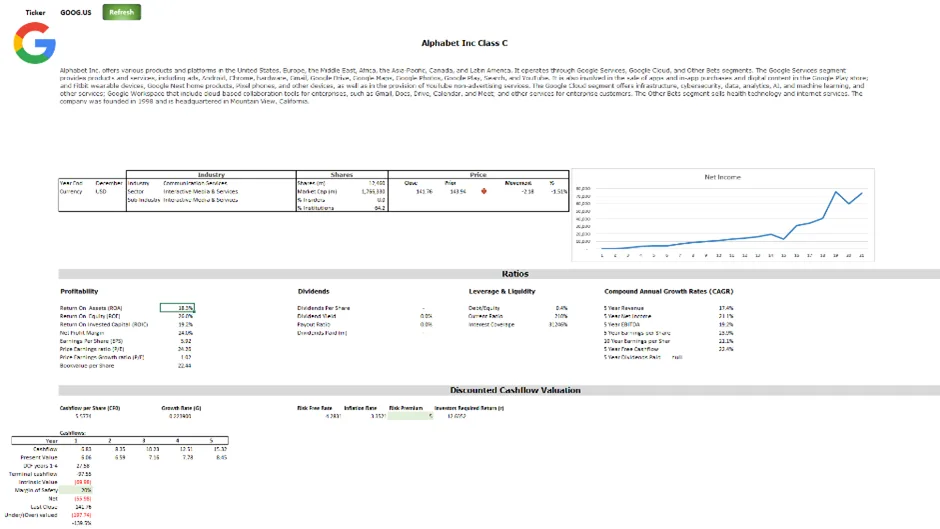Click the Present Value row label

pyautogui.click(x=39, y=458)
